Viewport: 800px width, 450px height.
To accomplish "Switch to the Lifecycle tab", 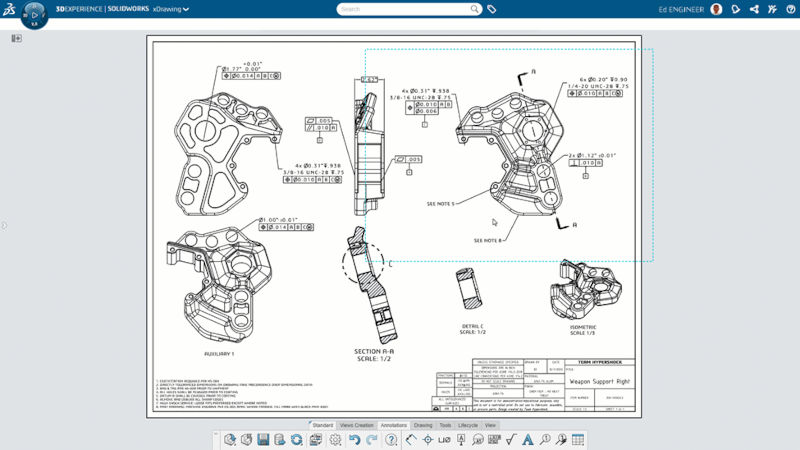I will click(468, 425).
